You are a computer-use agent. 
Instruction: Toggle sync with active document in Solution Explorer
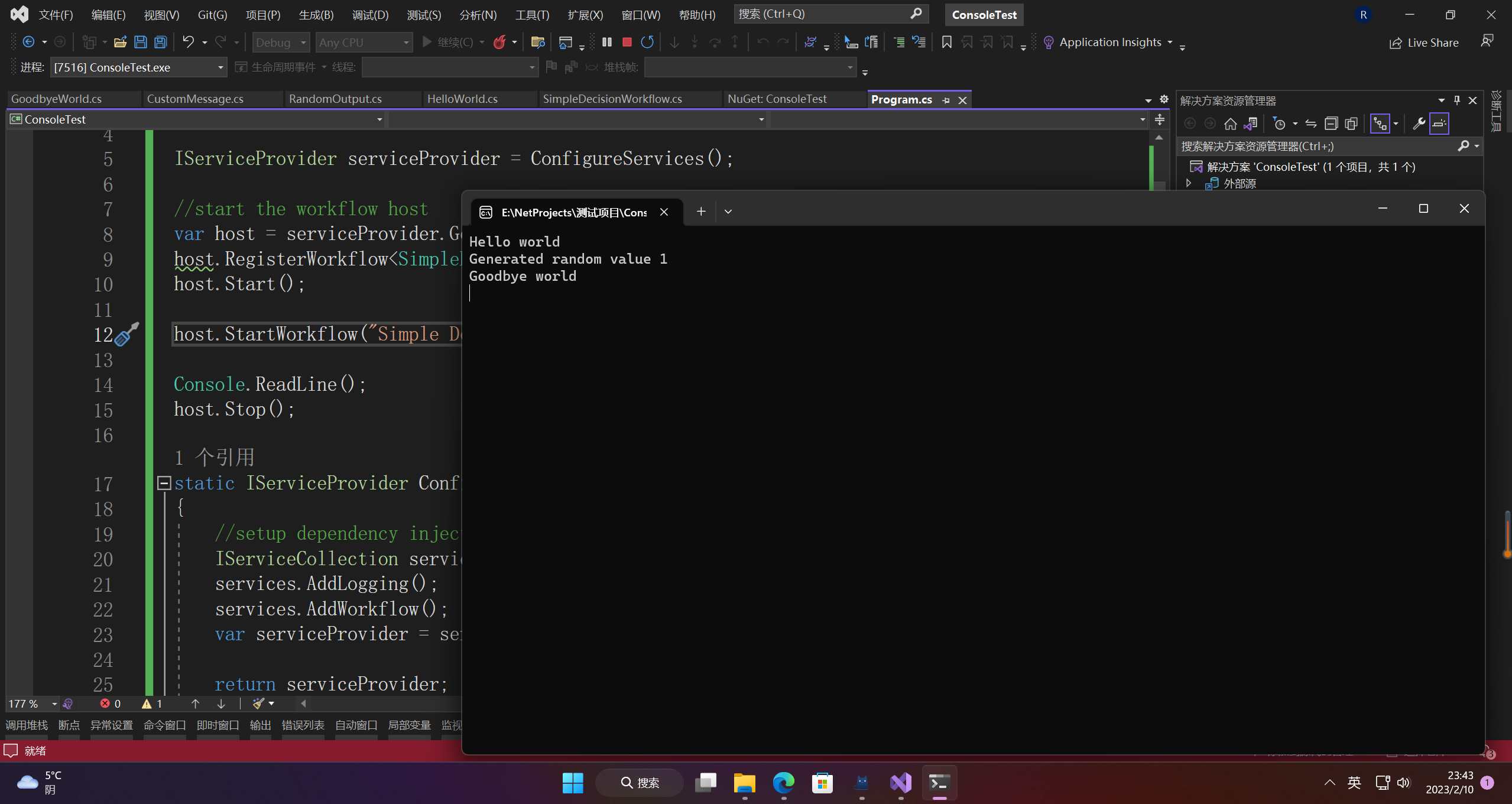1310,124
